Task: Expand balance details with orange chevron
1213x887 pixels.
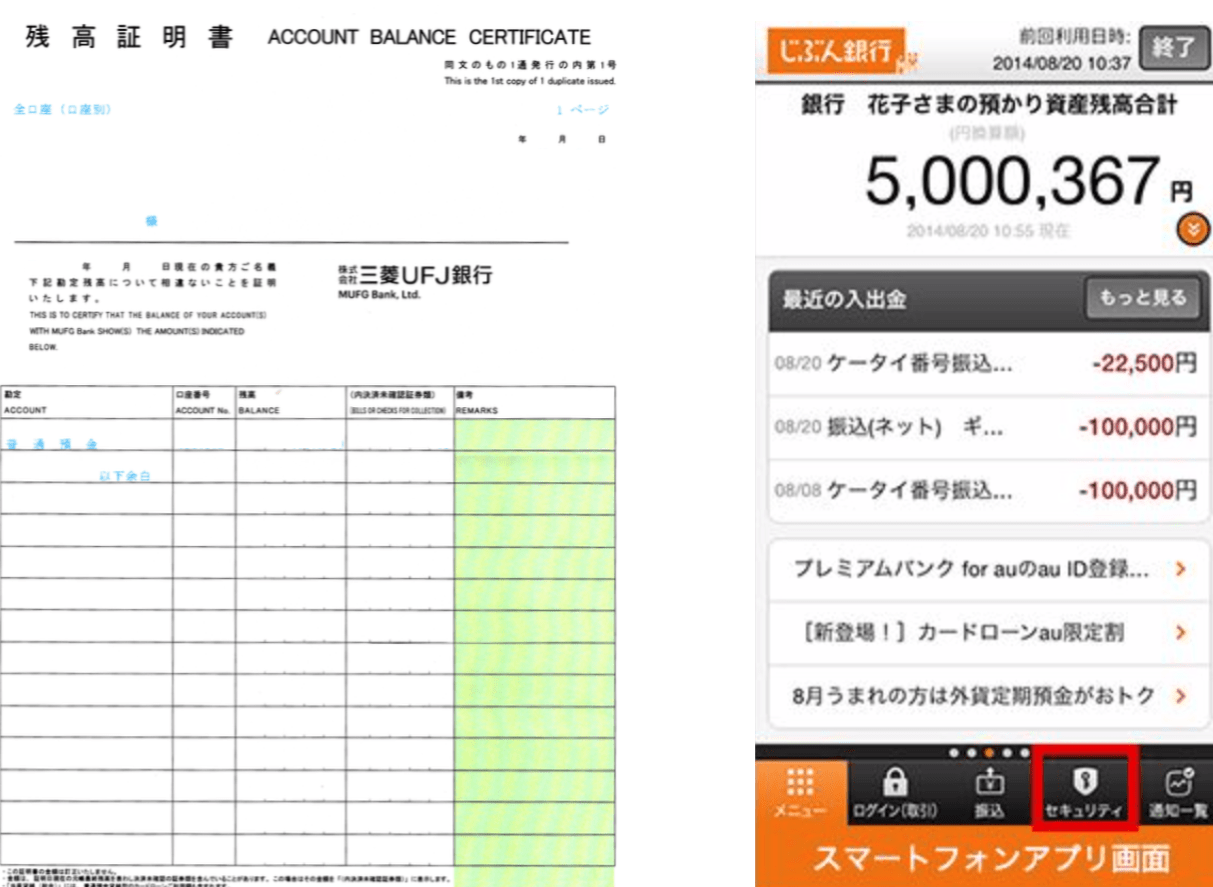Action: [1193, 229]
